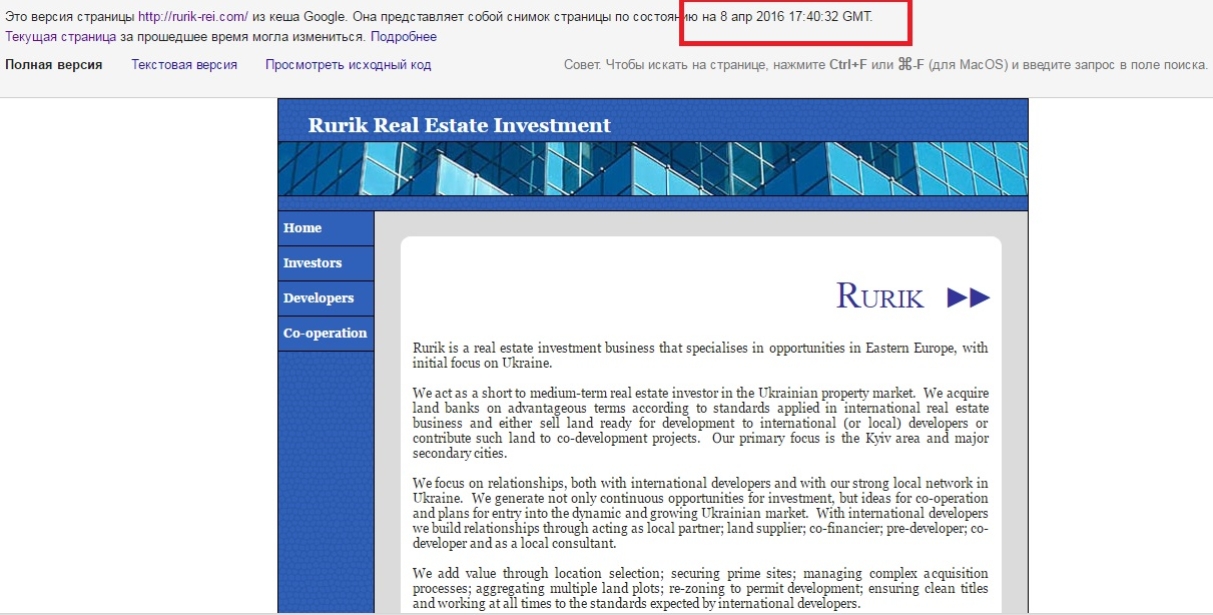Viewport: 1213px width, 615px height.
Task: Switch to "Текстовая версия"
Action: pyautogui.click(x=184, y=65)
